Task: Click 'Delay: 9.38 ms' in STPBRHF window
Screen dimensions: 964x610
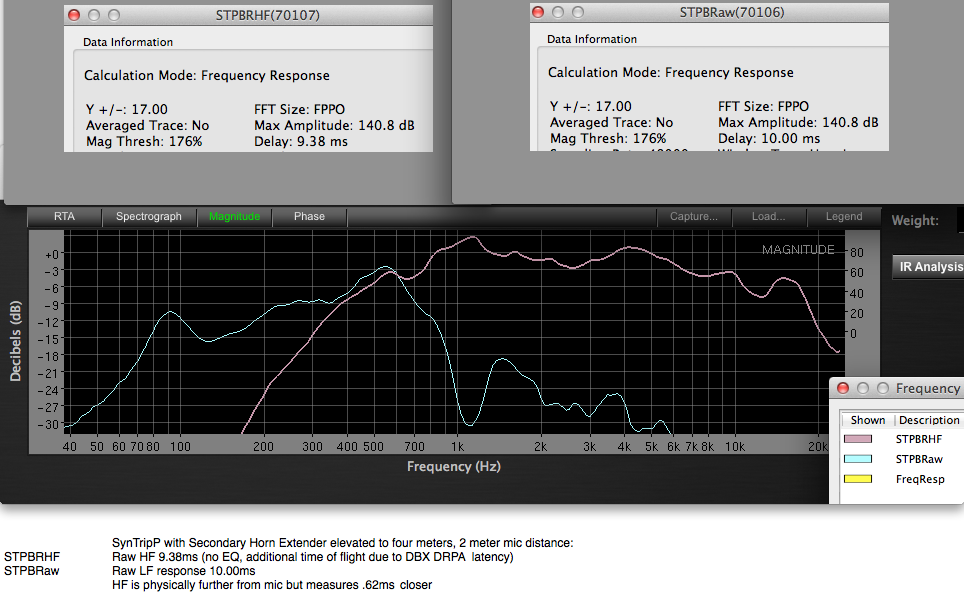Action: pyautogui.click(x=301, y=141)
